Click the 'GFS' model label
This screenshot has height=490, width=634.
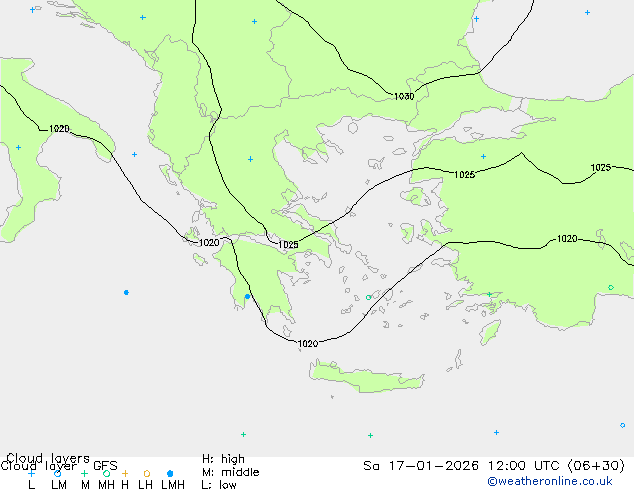coord(105,466)
